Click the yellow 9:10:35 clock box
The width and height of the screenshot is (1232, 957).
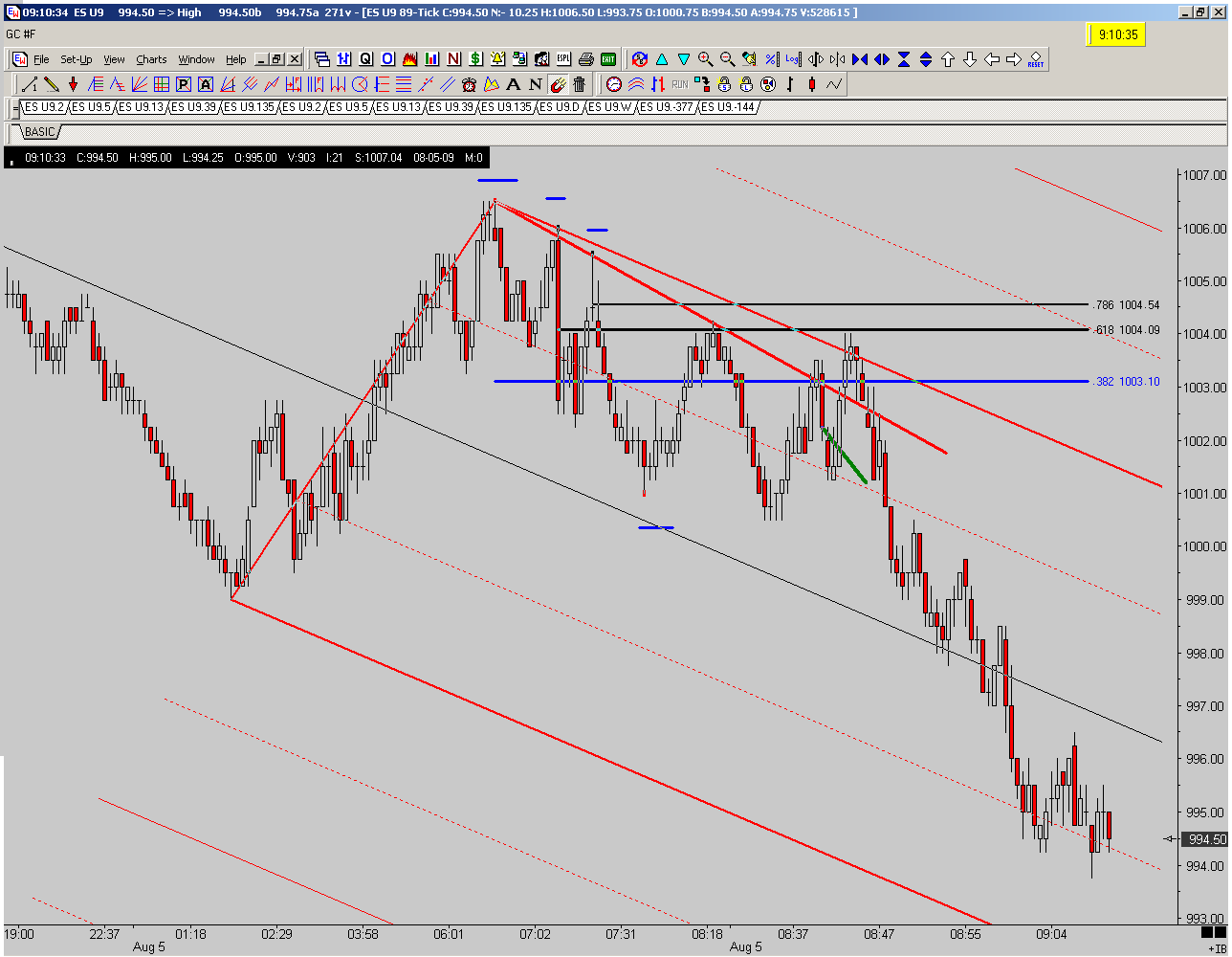(x=1117, y=34)
